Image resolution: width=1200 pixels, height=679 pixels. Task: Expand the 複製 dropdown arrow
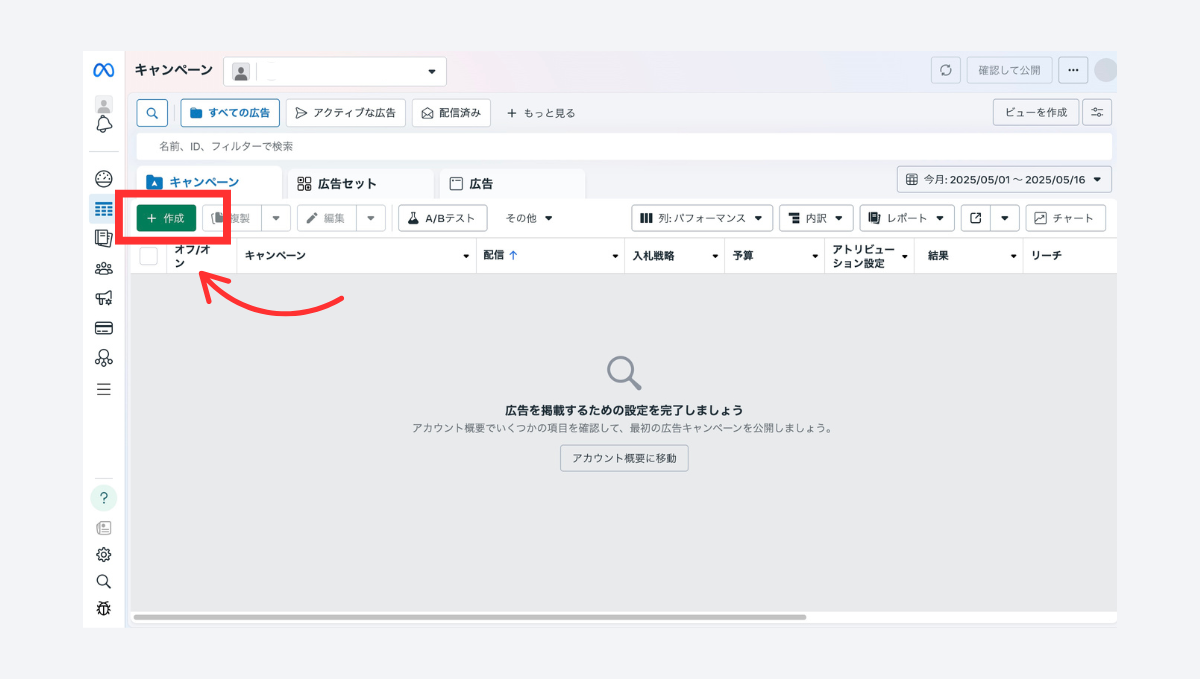(x=276, y=218)
